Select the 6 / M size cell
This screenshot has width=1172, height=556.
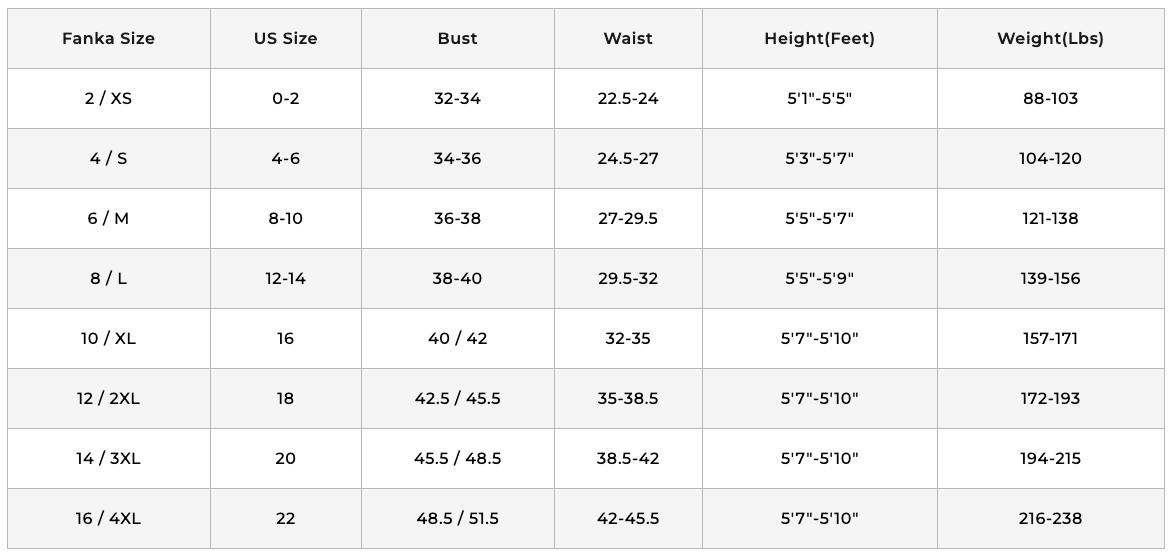[x=108, y=218]
